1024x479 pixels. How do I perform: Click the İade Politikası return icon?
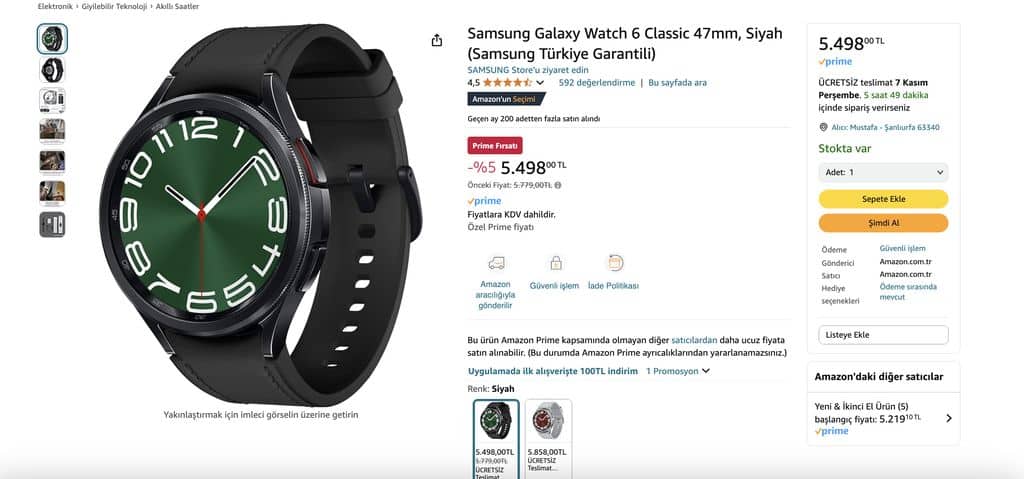[615, 263]
